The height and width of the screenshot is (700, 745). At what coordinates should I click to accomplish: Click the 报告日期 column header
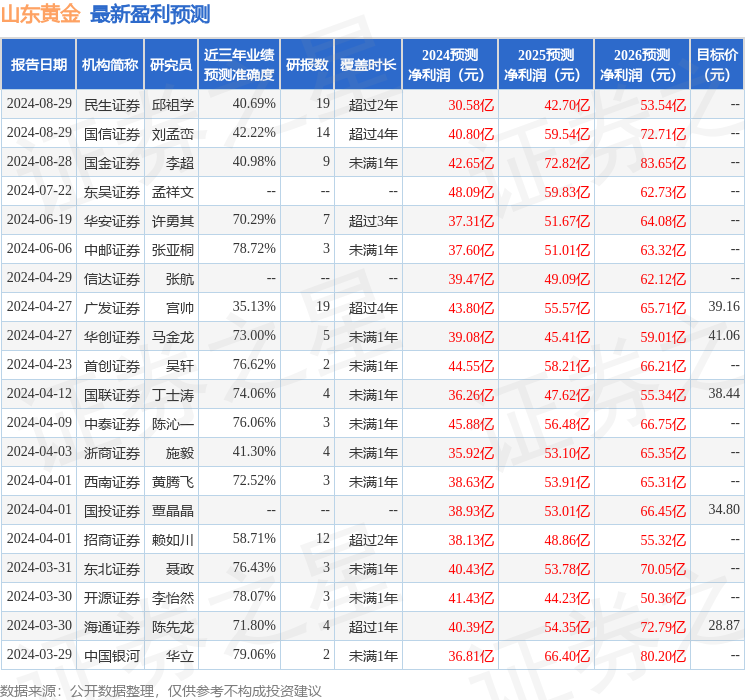tap(38, 65)
